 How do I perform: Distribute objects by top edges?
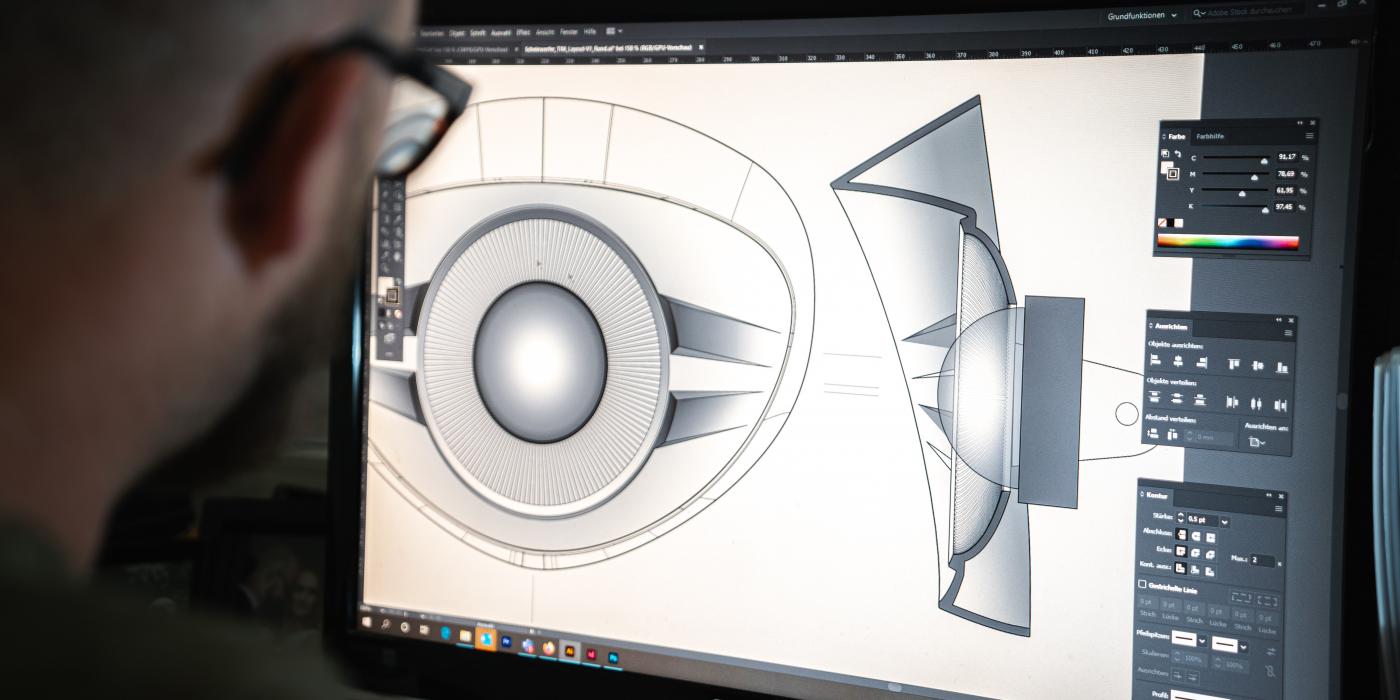(1154, 396)
